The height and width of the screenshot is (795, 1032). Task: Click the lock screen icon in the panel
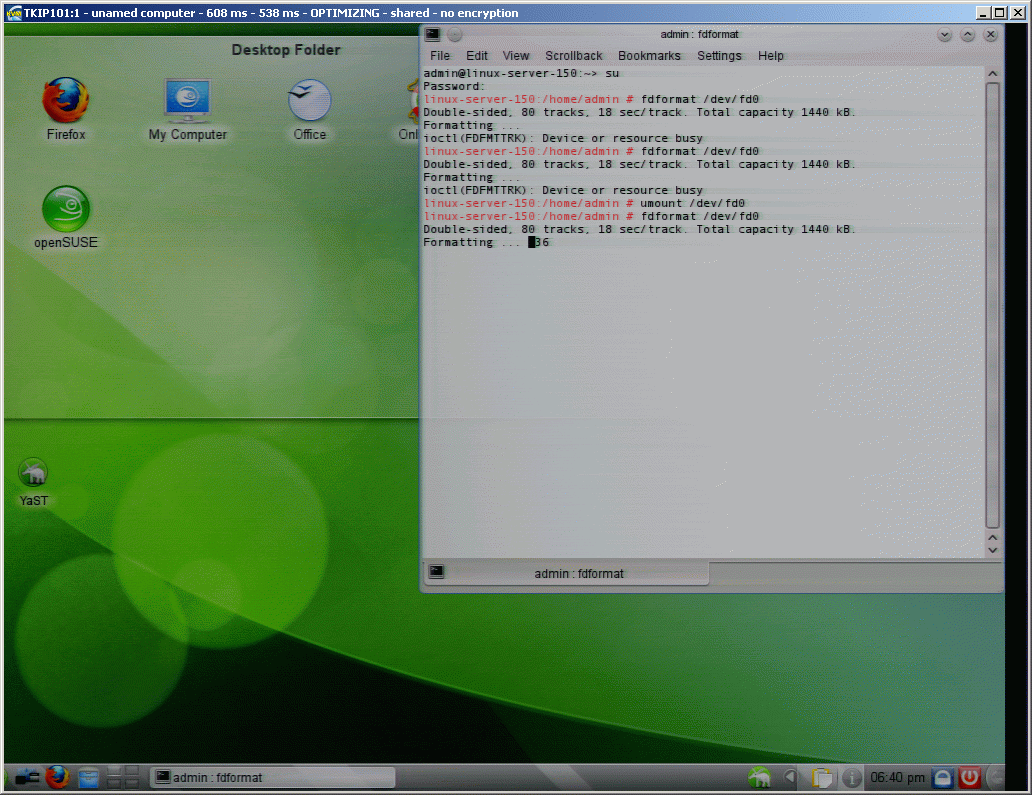click(942, 778)
